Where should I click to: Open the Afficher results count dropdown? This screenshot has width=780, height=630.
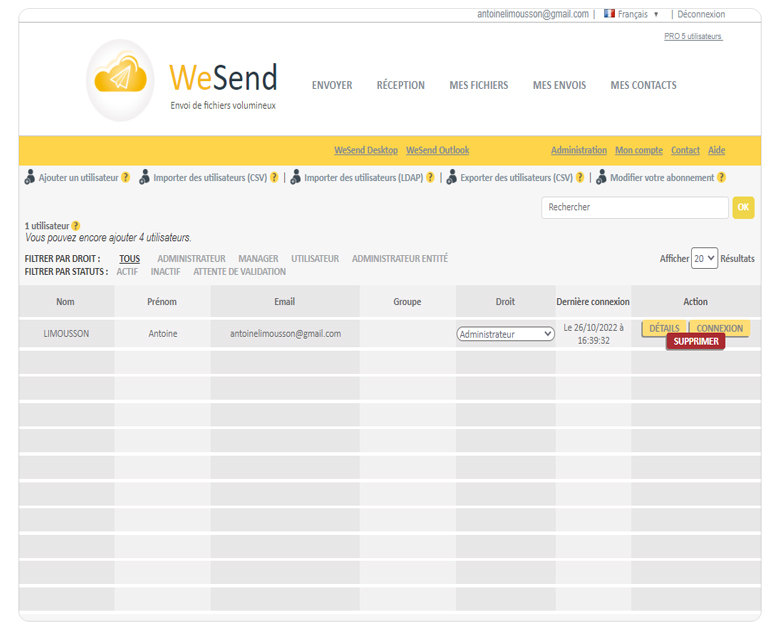click(x=704, y=258)
